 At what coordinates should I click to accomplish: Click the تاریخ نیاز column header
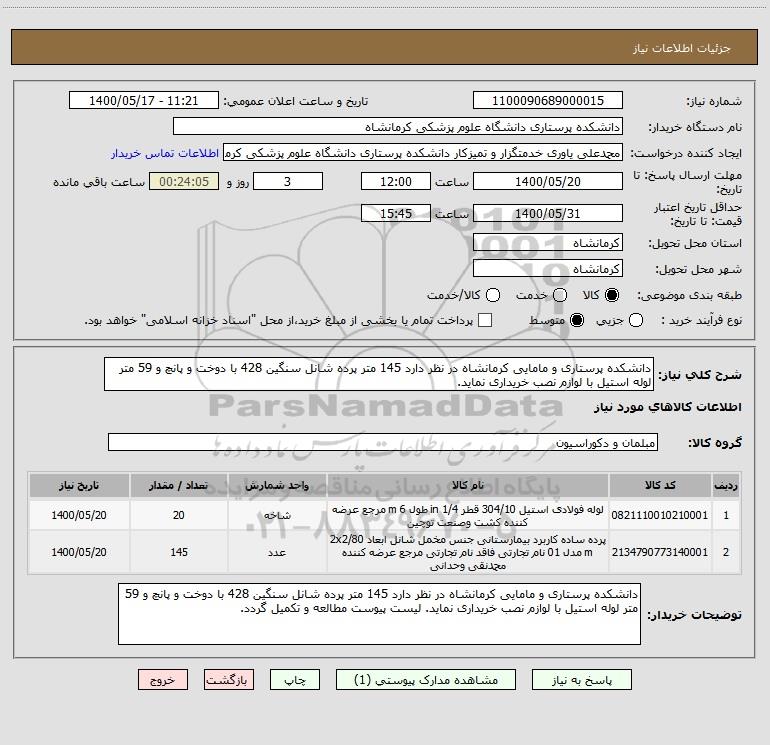79,486
